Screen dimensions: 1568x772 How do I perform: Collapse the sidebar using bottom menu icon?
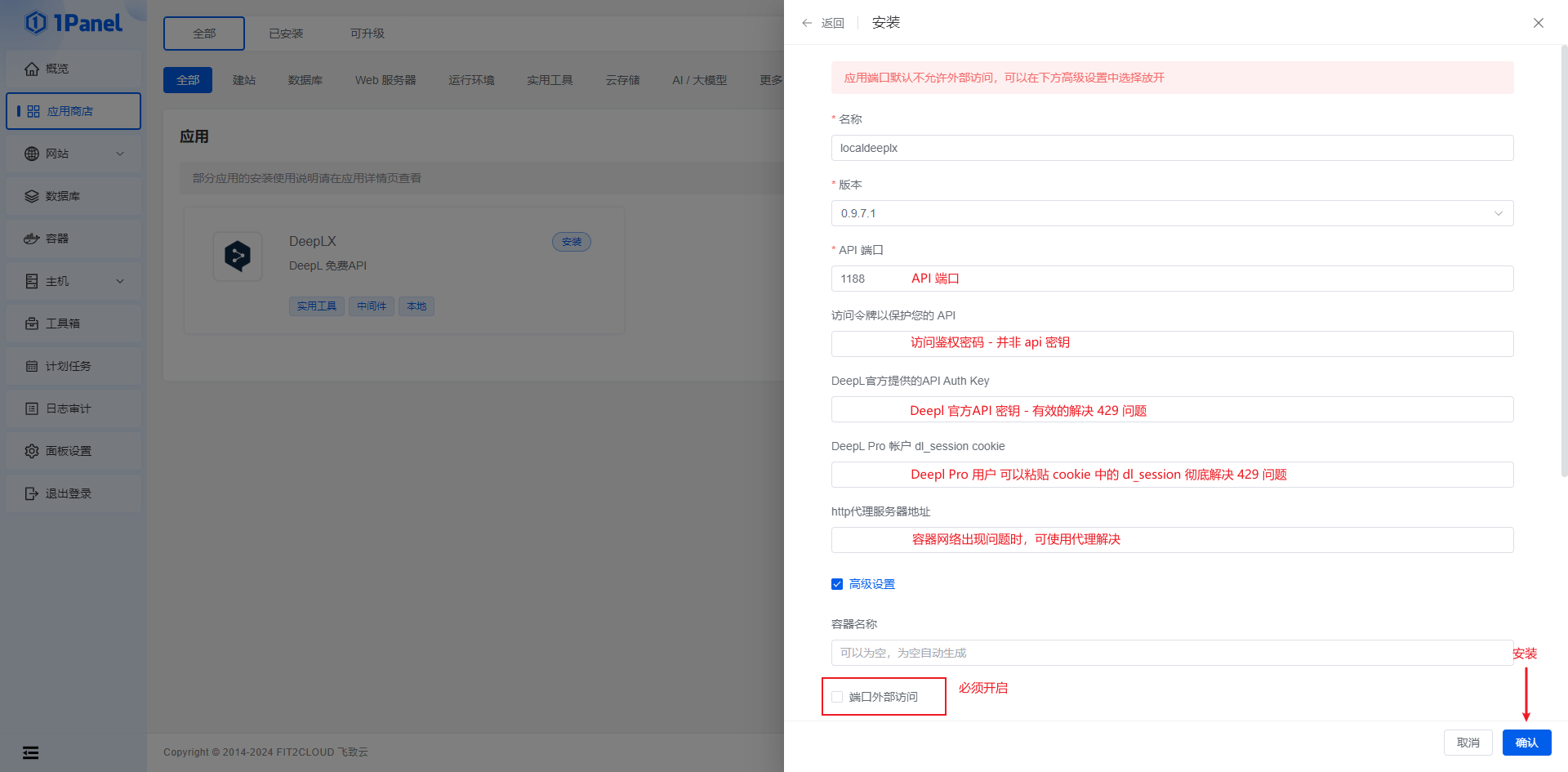[31, 752]
